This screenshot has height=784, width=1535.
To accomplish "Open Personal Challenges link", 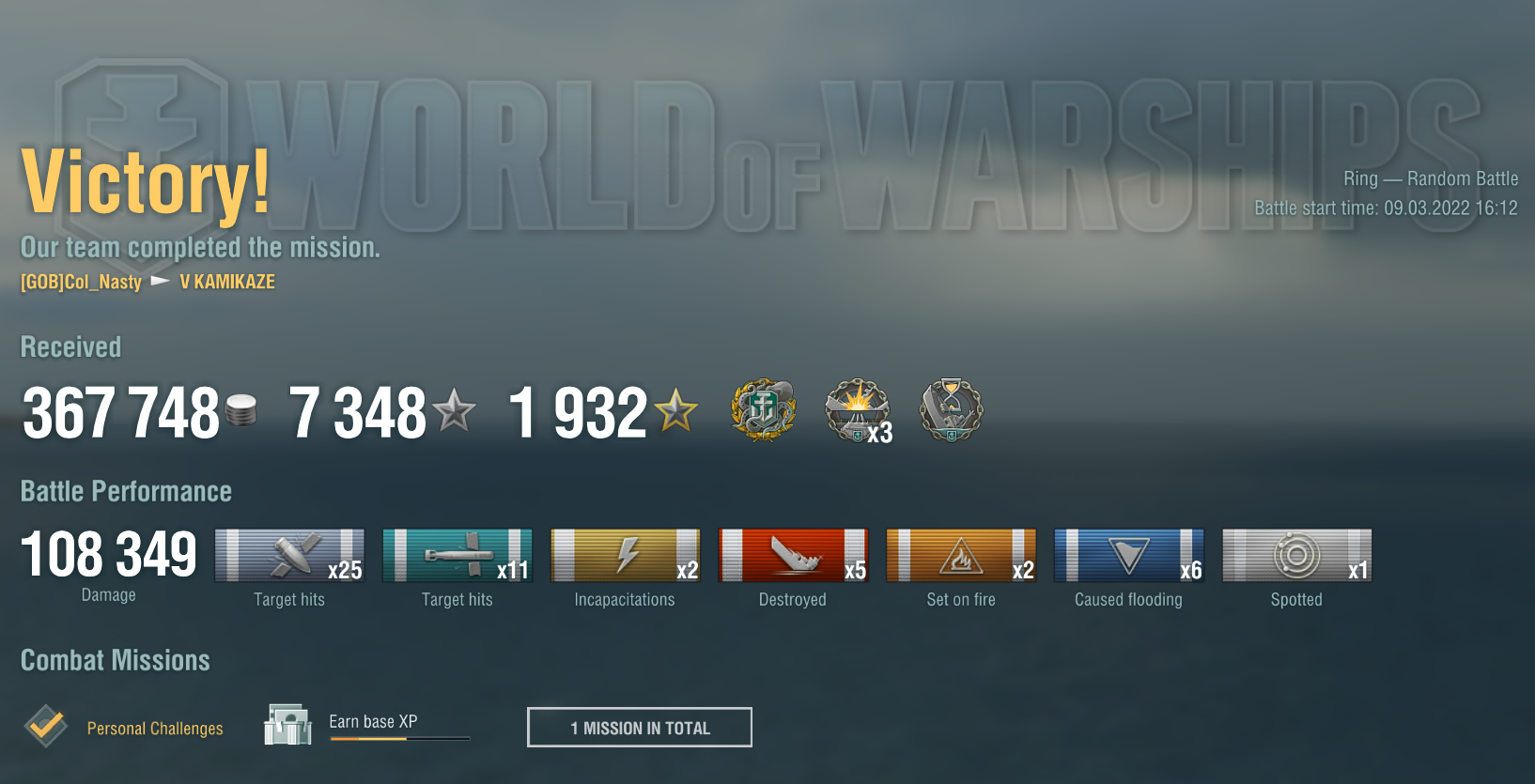I will point(155,729).
